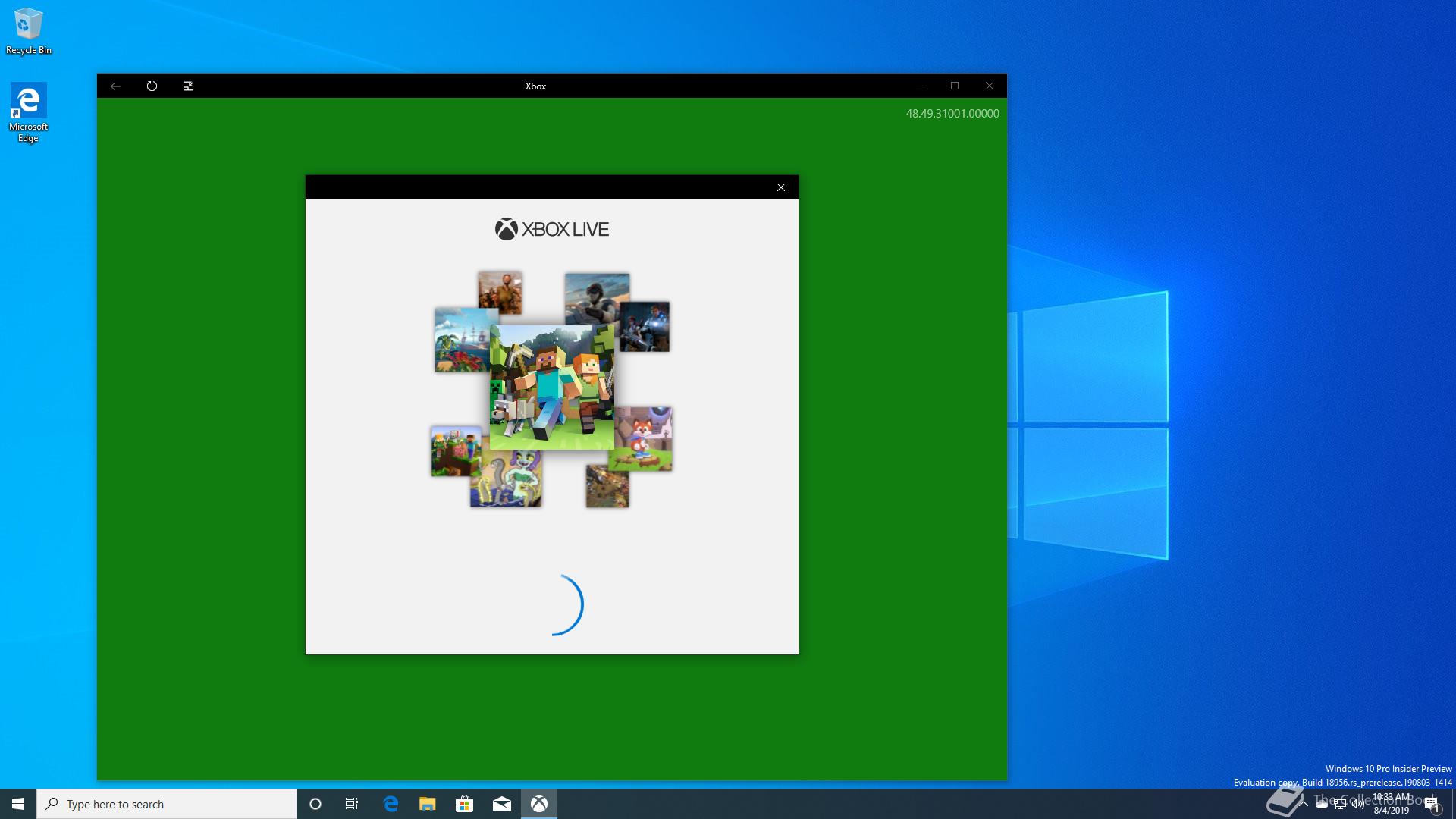Click the Xbox Live logo

pos(552,229)
